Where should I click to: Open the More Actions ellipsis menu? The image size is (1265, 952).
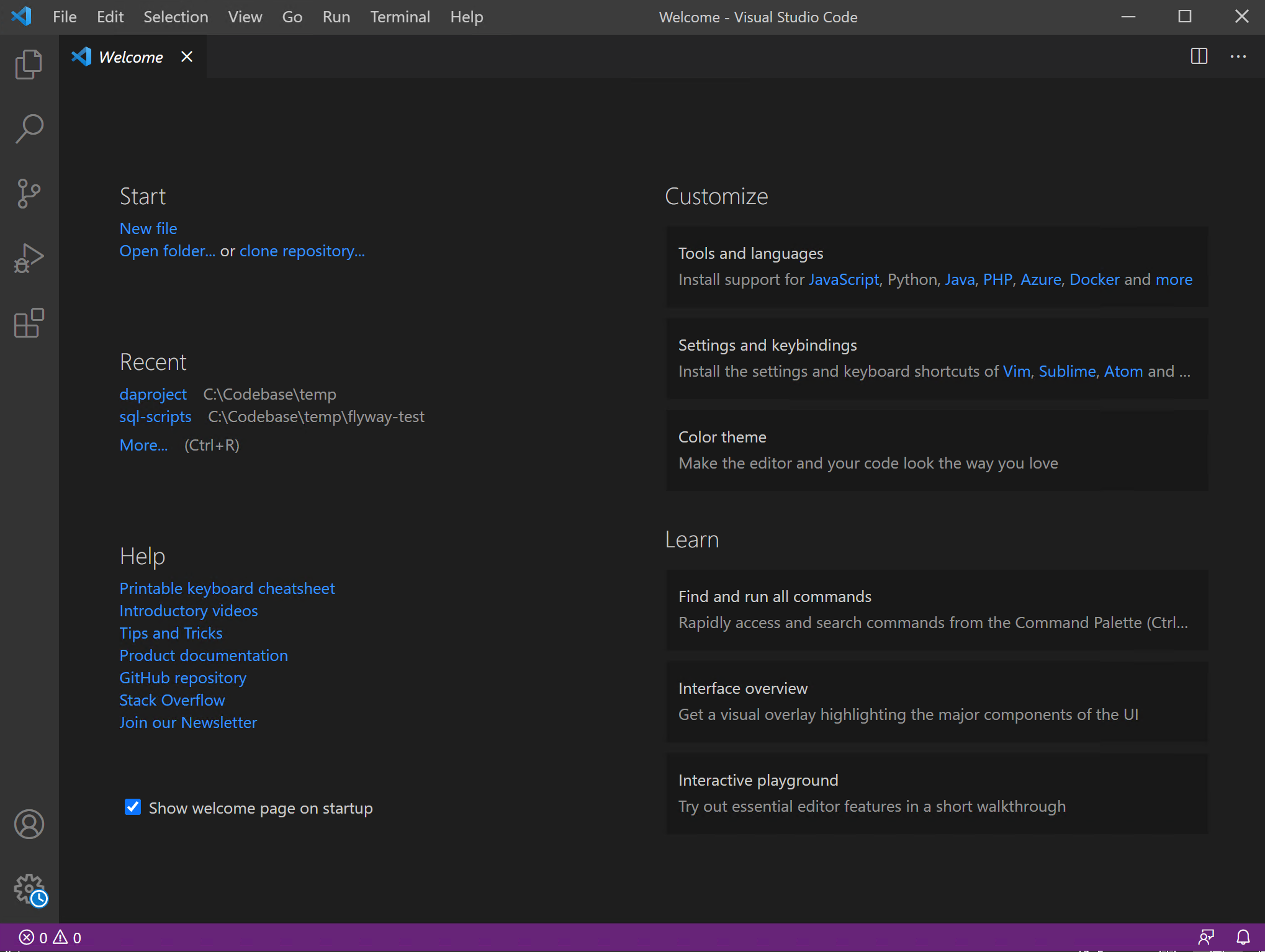1238,56
